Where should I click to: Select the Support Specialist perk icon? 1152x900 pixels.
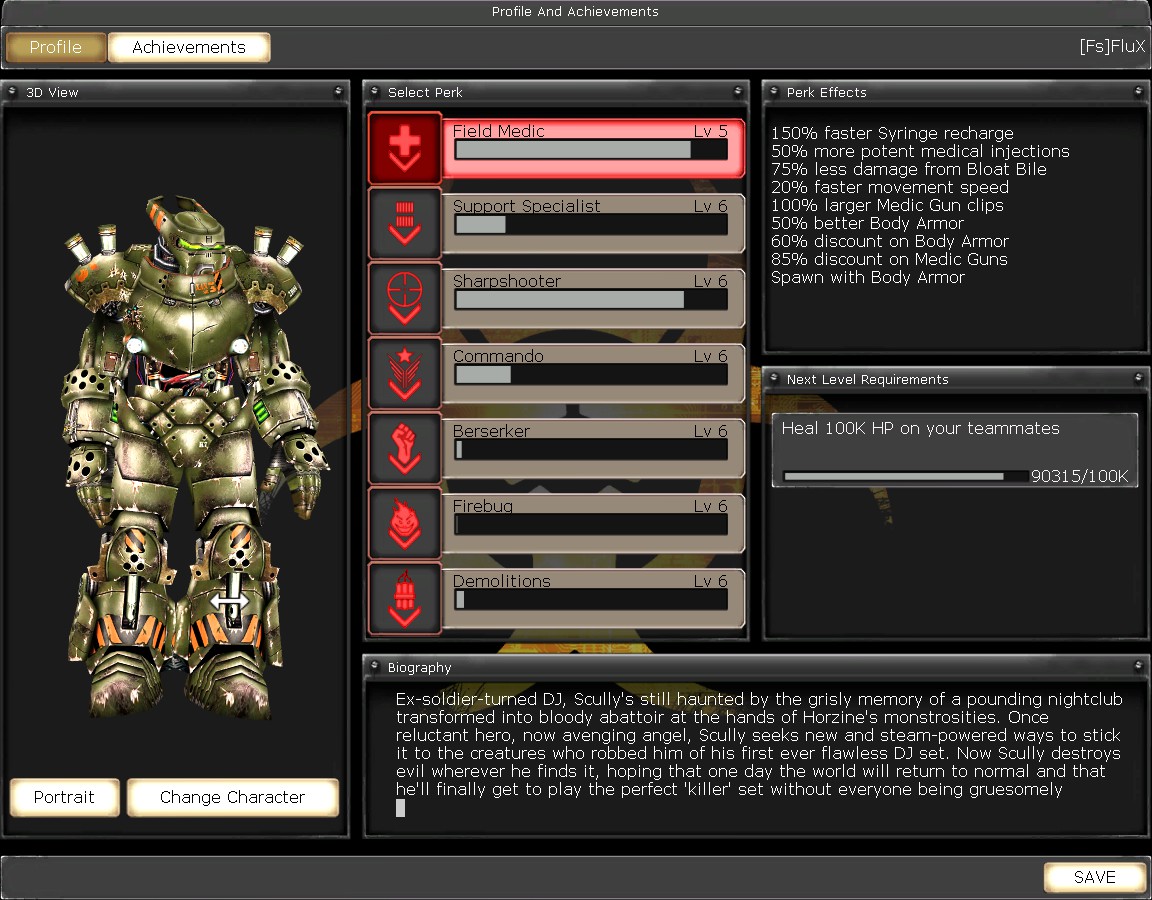pyautogui.click(x=405, y=223)
